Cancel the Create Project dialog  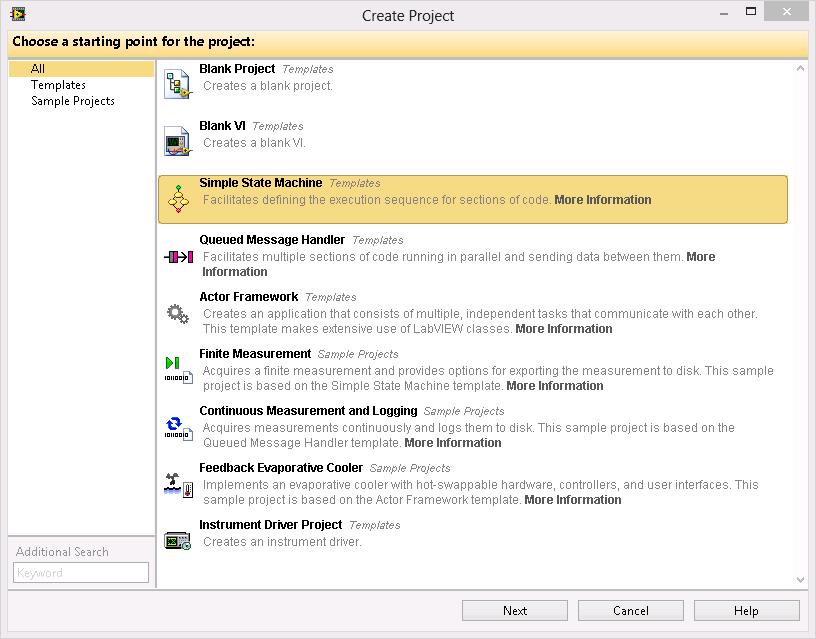coord(631,610)
